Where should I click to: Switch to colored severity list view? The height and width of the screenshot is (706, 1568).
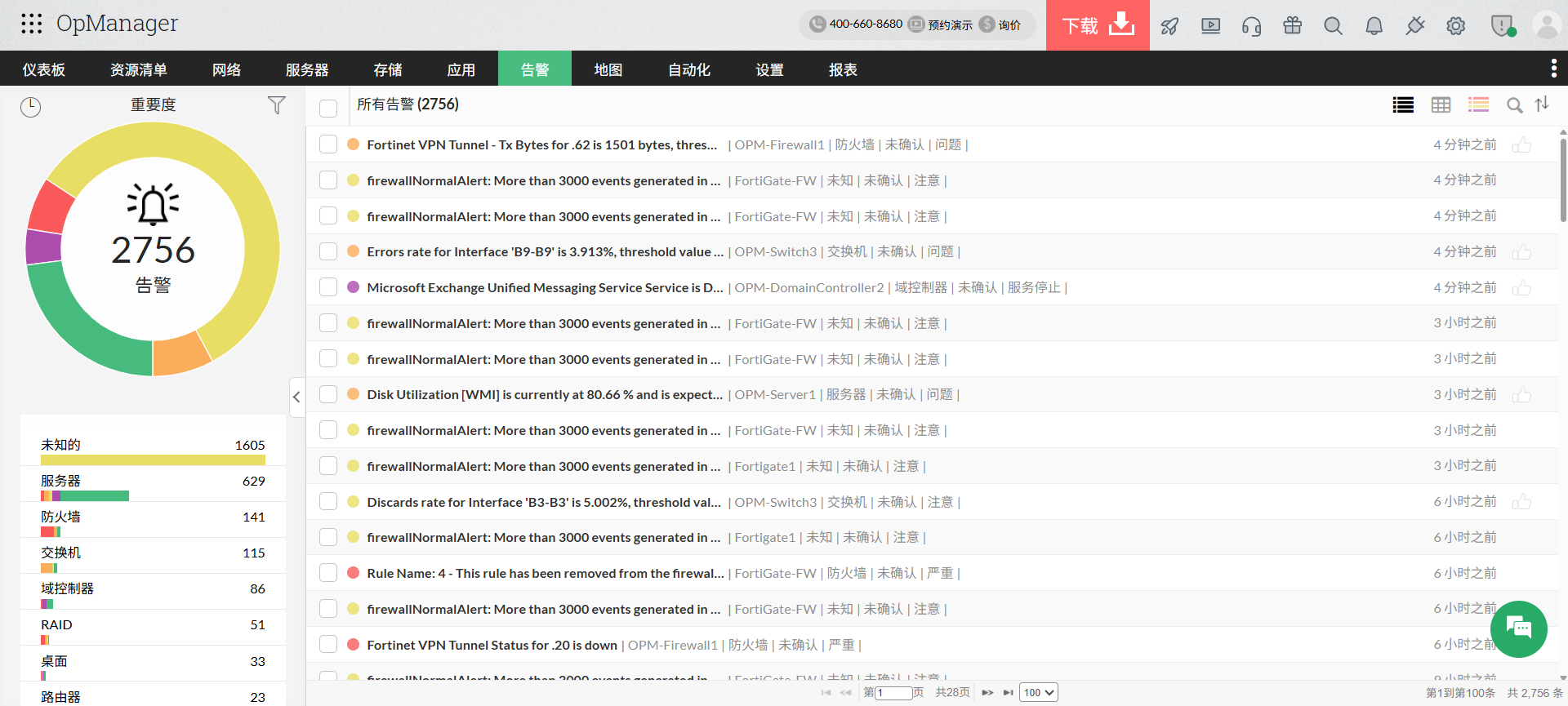pyautogui.click(x=1478, y=104)
